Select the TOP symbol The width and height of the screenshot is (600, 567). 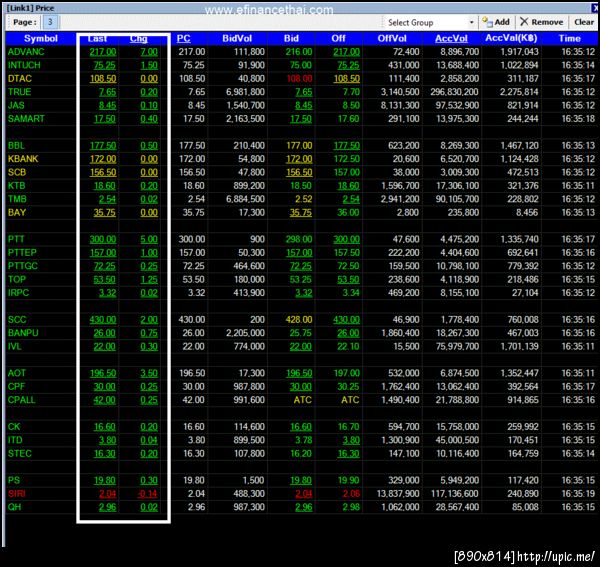tap(17, 279)
